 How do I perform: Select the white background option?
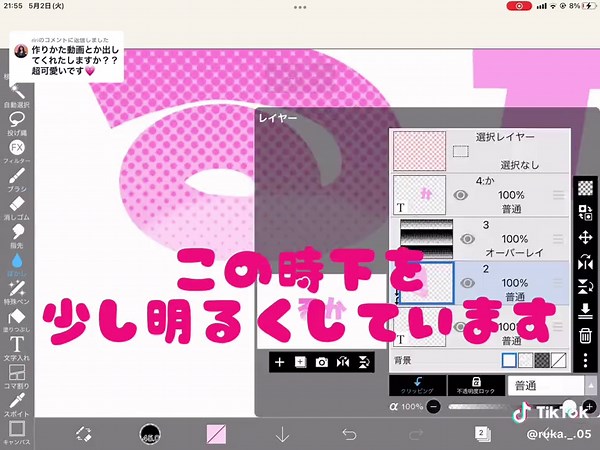tap(509, 360)
